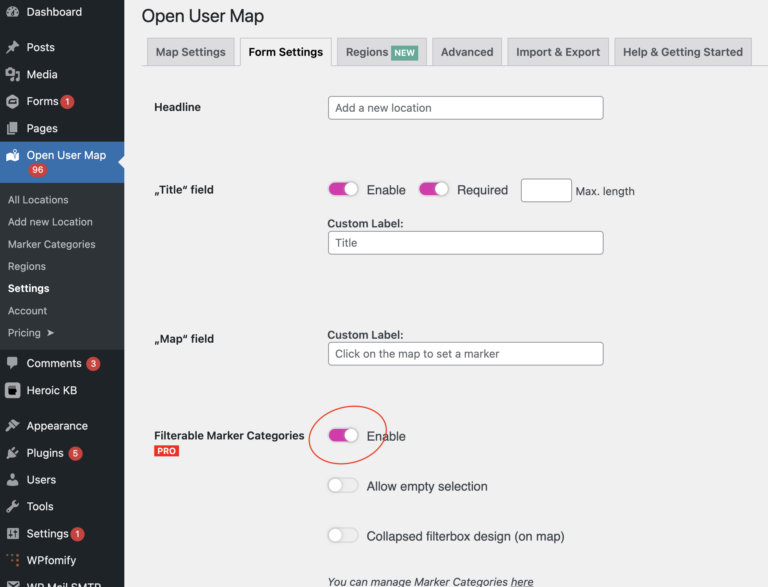
Task: Open Regions submenu item in sidebar
Action: pyautogui.click(x=27, y=266)
